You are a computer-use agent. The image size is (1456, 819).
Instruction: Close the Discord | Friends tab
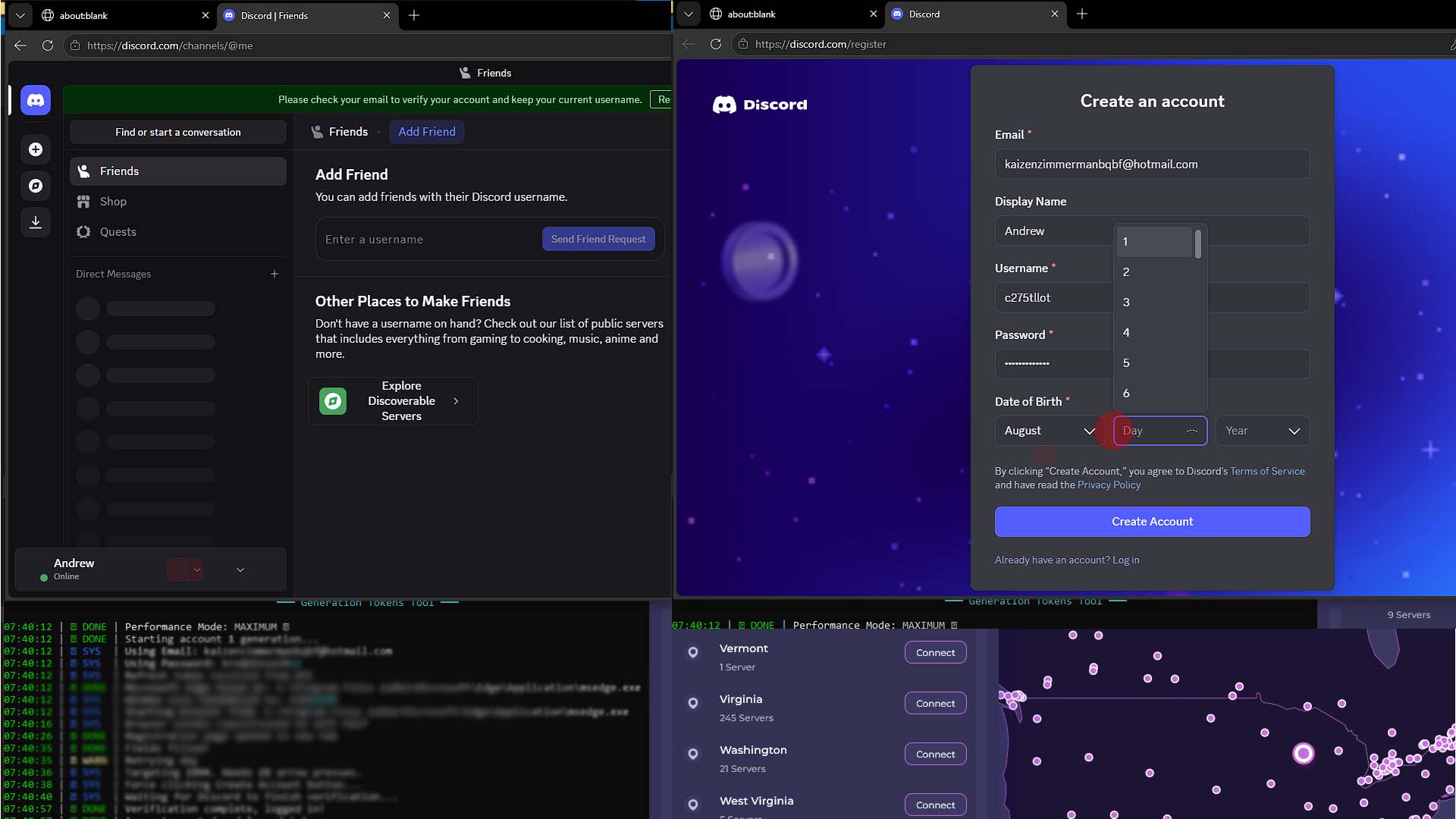click(x=387, y=15)
